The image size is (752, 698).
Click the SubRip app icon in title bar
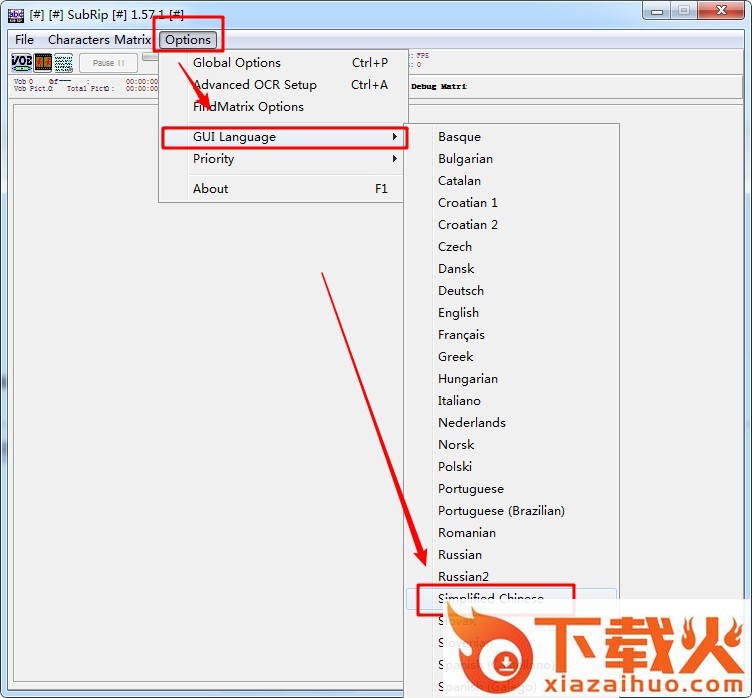15,14
